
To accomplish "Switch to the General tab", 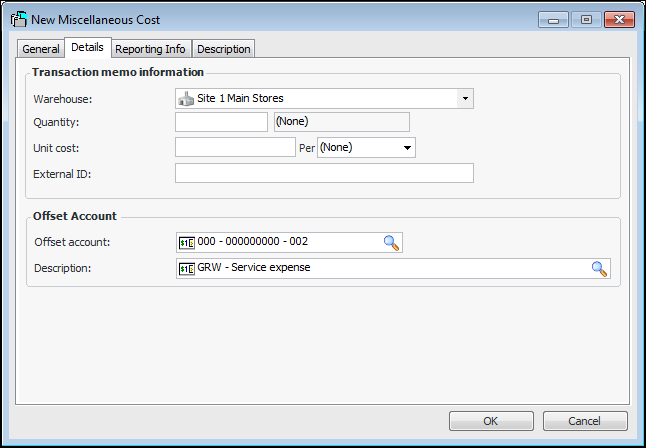I will tap(41, 49).
